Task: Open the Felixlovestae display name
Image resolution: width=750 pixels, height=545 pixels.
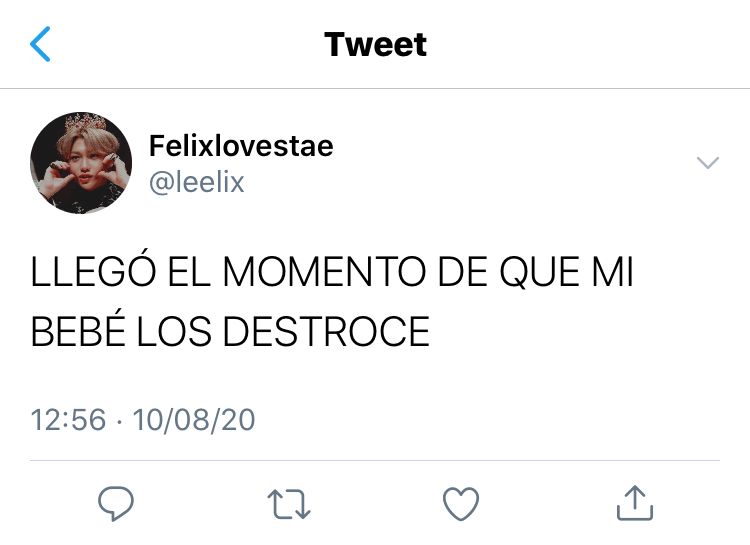Action: click(241, 145)
